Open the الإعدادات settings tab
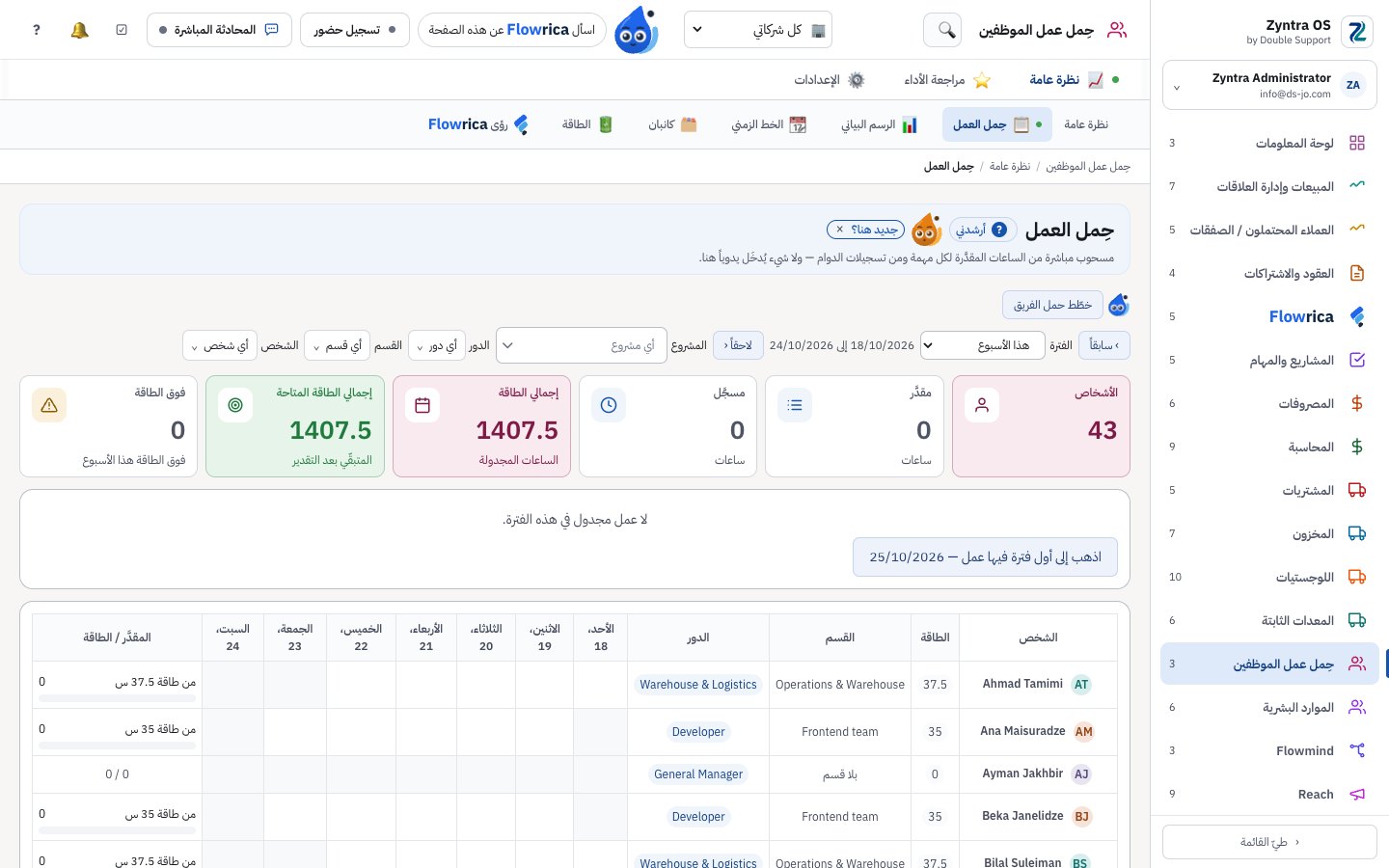The width and height of the screenshot is (1389, 868). coord(830,80)
